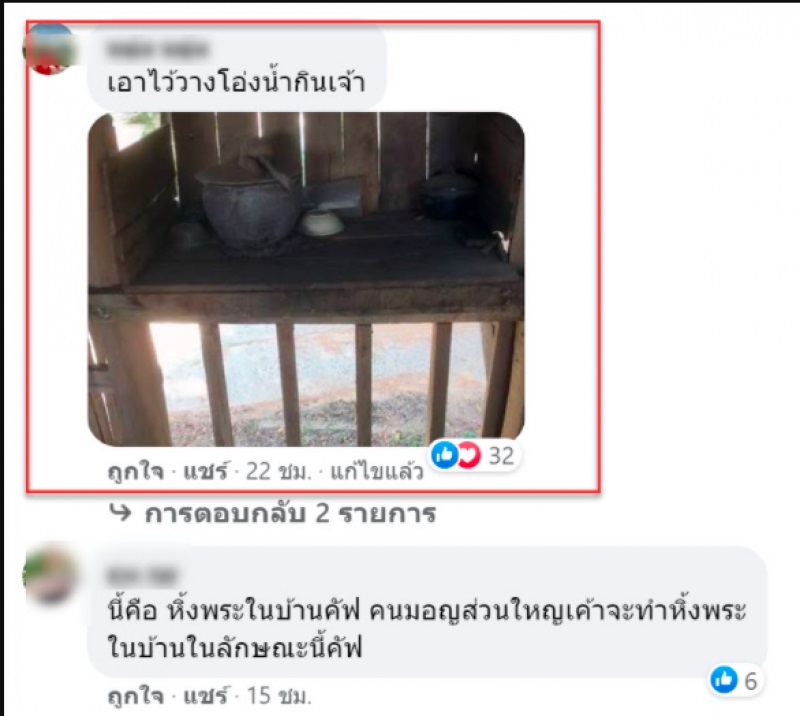Screen dimensions: 800x716
Task: Click the blue like reaction icon on photo comment
Action: pyautogui.click(x=444, y=454)
